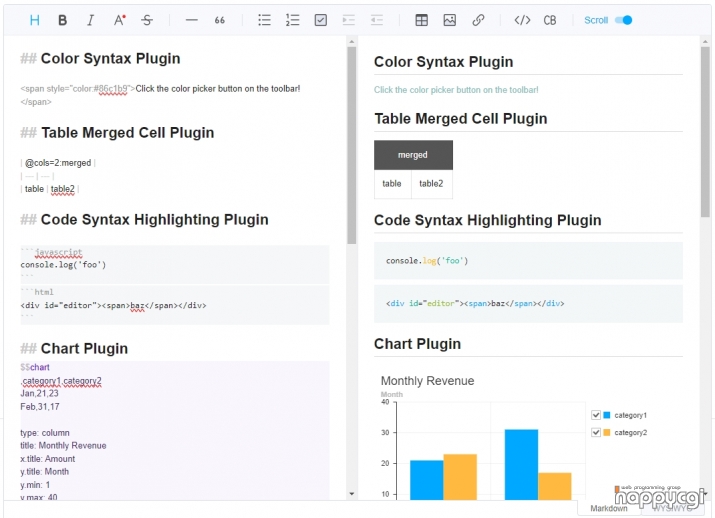Click 'x.title: Amount' line in editor
Image resolution: width=715 pixels, height=518 pixels.
tap(47, 459)
